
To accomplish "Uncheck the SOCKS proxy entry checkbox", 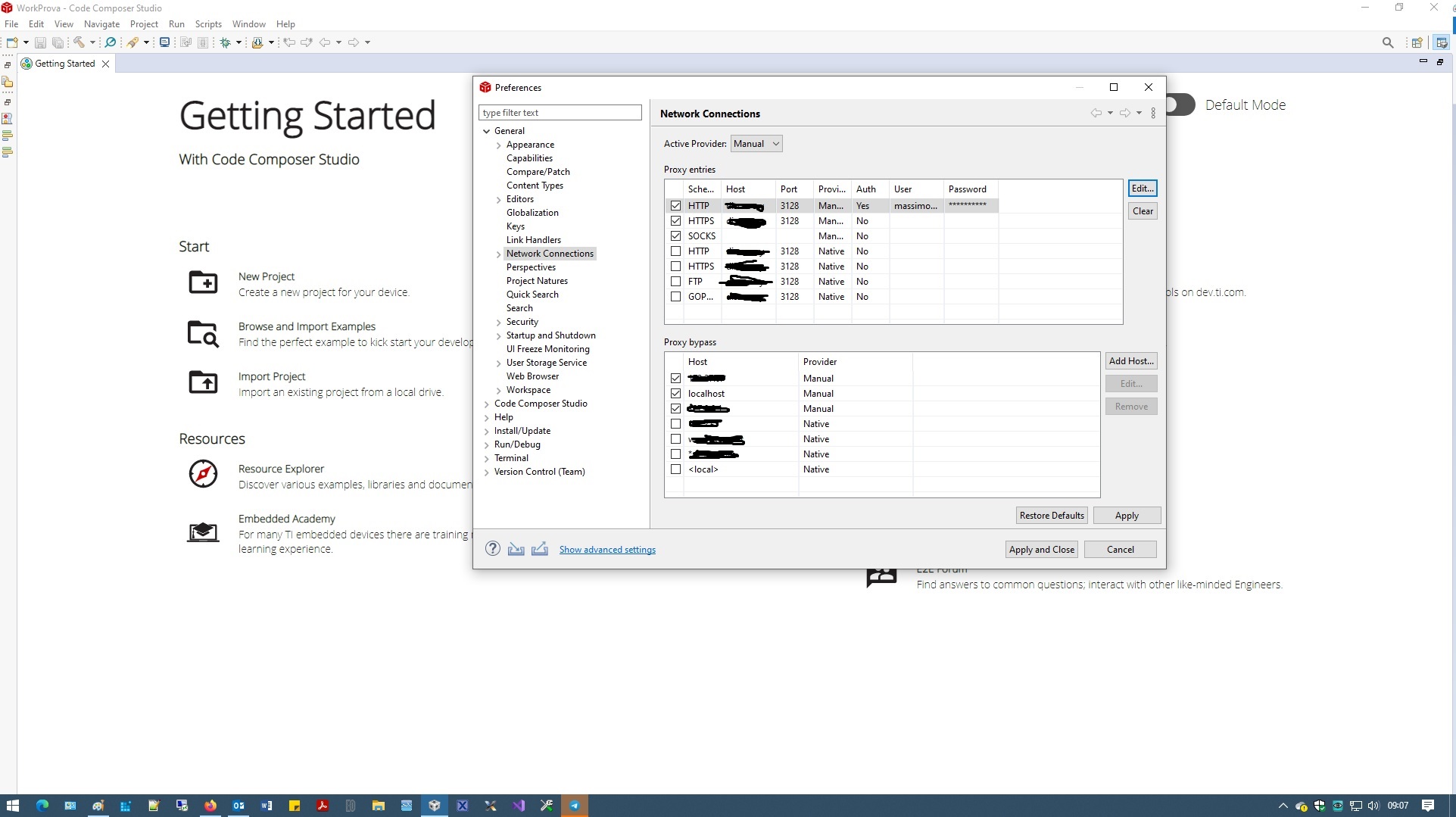I will pyautogui.click(x=676, y=236).
